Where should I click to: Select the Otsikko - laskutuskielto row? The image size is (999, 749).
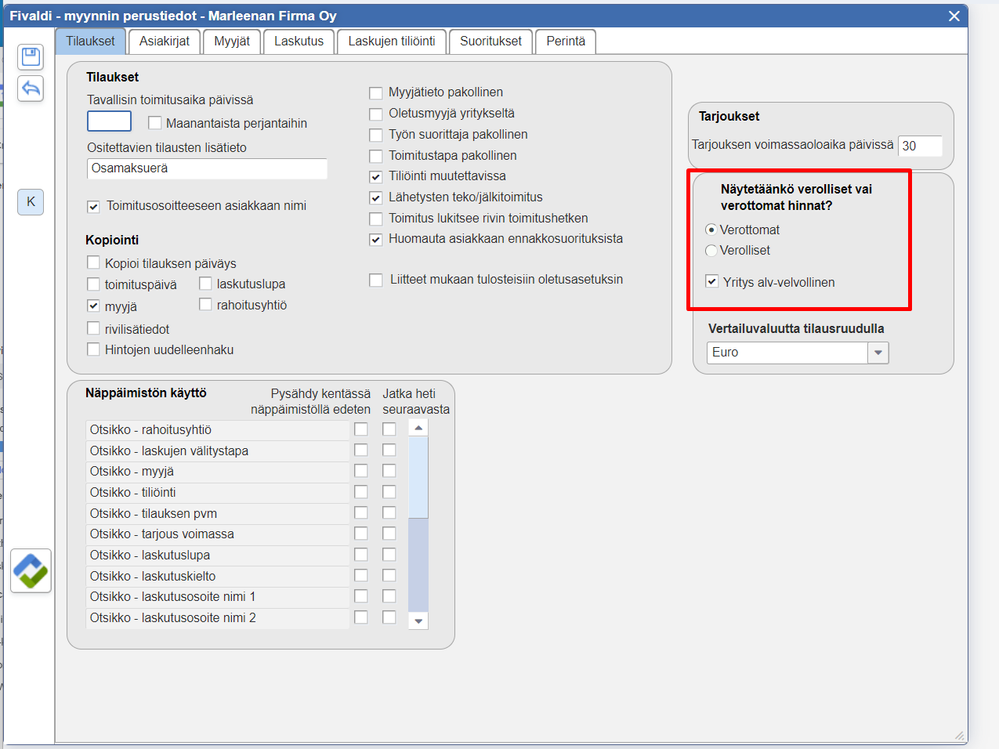[x=217, y=576]
